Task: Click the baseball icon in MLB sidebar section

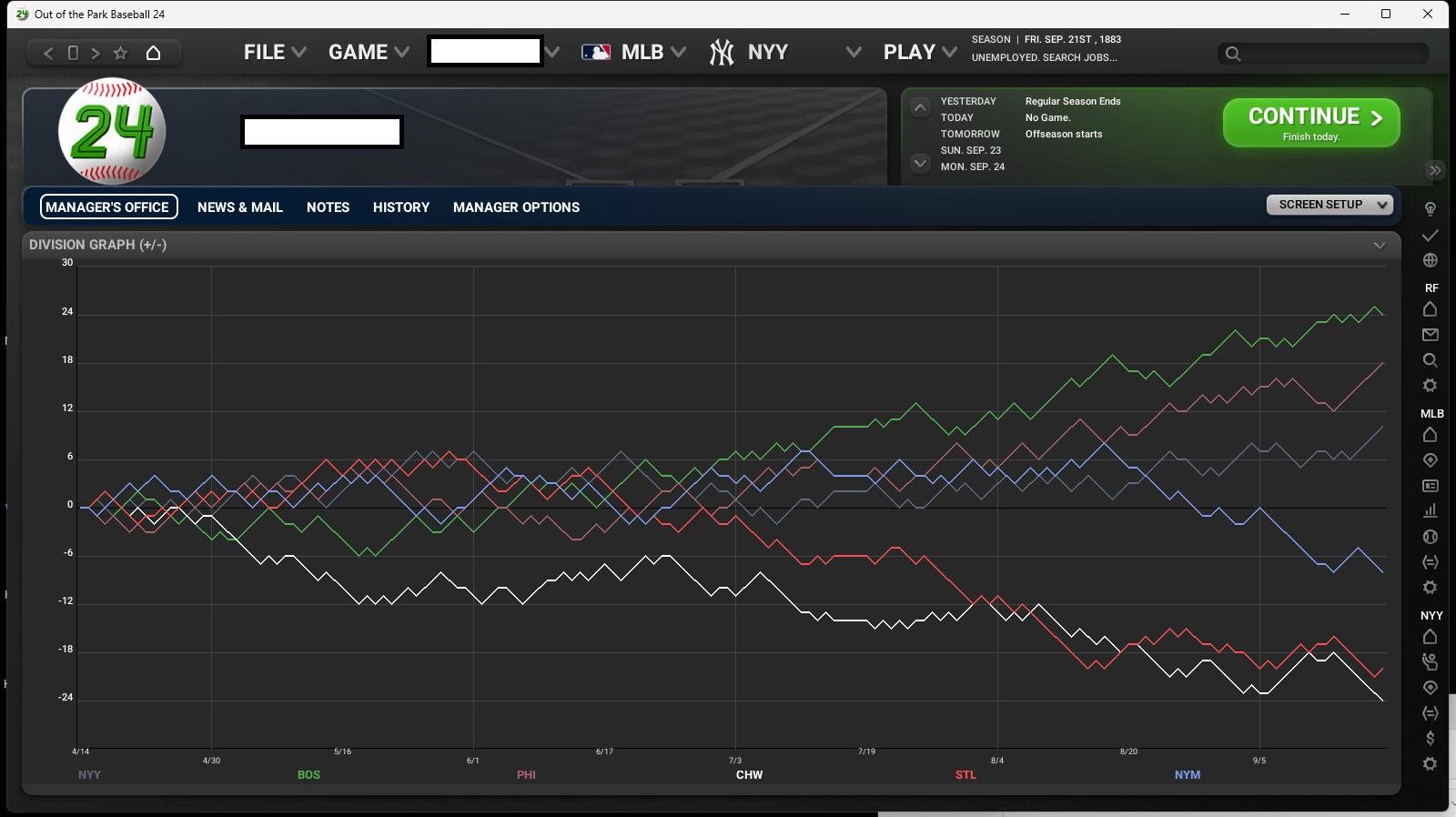Action: [1430, 537]
